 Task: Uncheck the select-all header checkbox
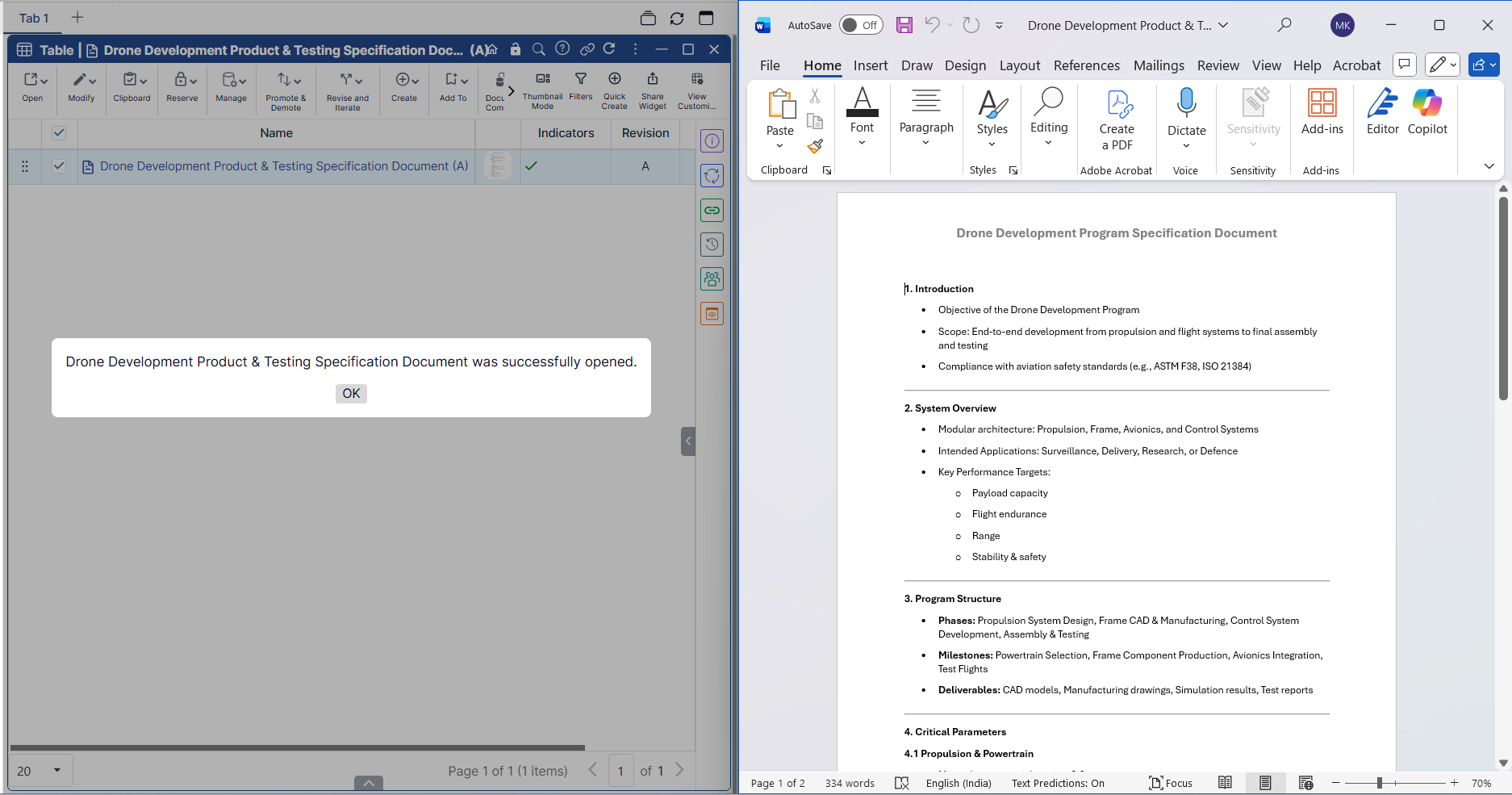(59, 133)
